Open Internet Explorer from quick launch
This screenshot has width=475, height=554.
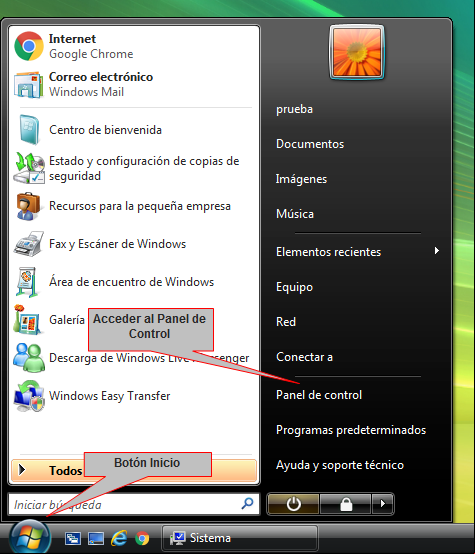tap(119, 538)
